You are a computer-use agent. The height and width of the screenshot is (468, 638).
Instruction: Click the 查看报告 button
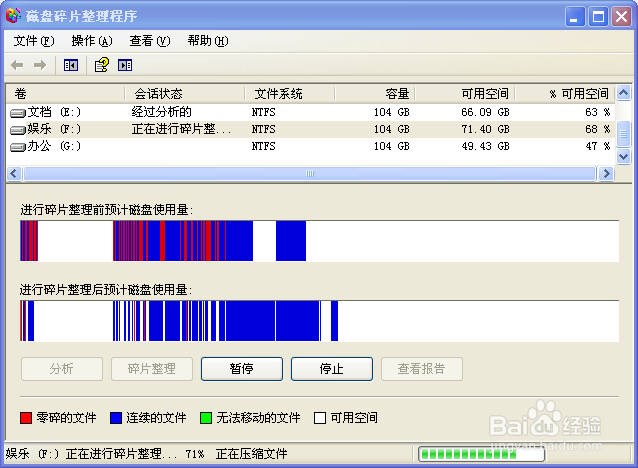422,369
